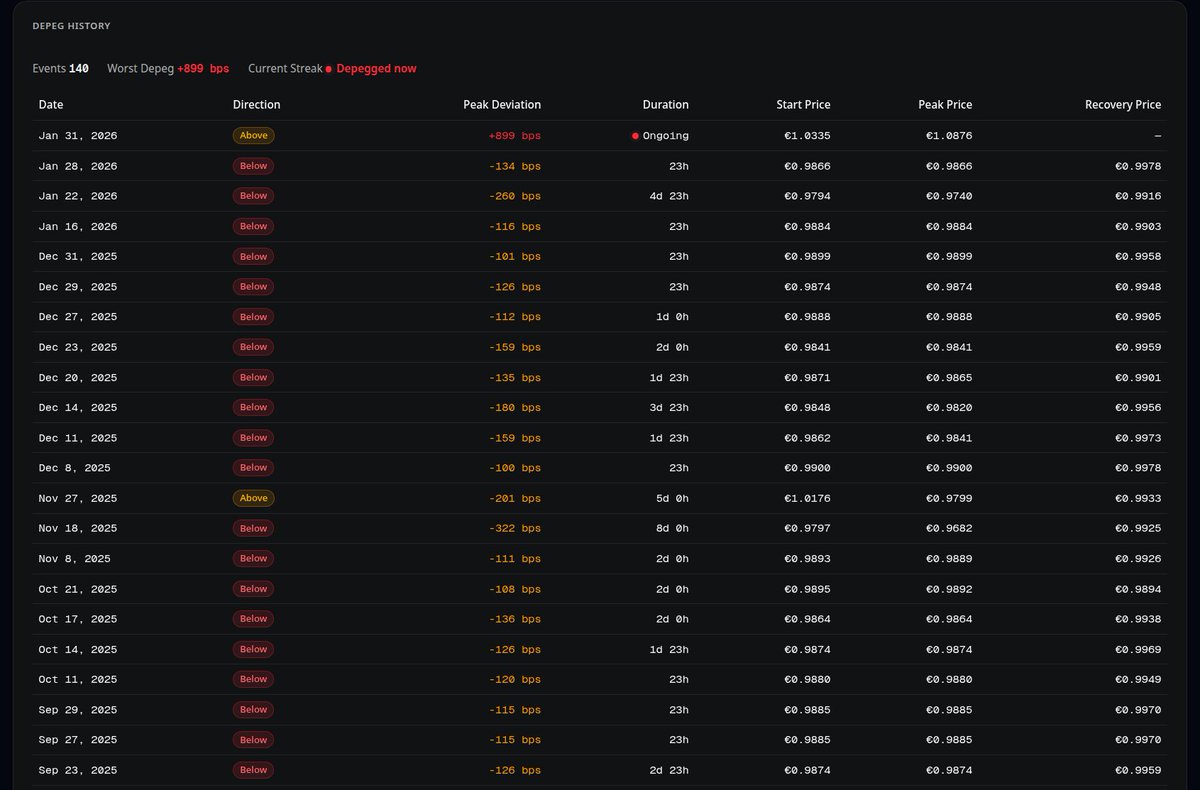The image size is (1200, 790).
Task: Select the Dec 23, 2025 date cell
Action: (78, 347)
